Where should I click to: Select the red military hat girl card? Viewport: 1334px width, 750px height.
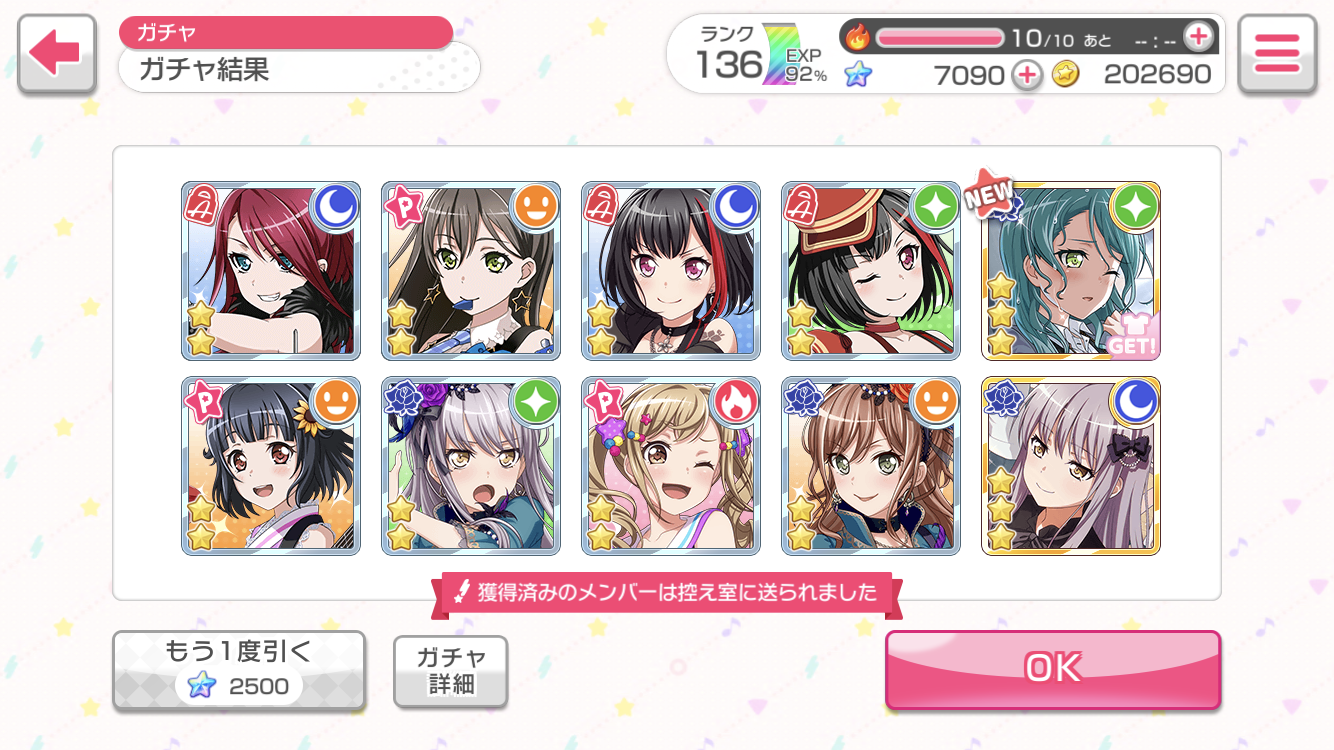click(x=871, y=271)
